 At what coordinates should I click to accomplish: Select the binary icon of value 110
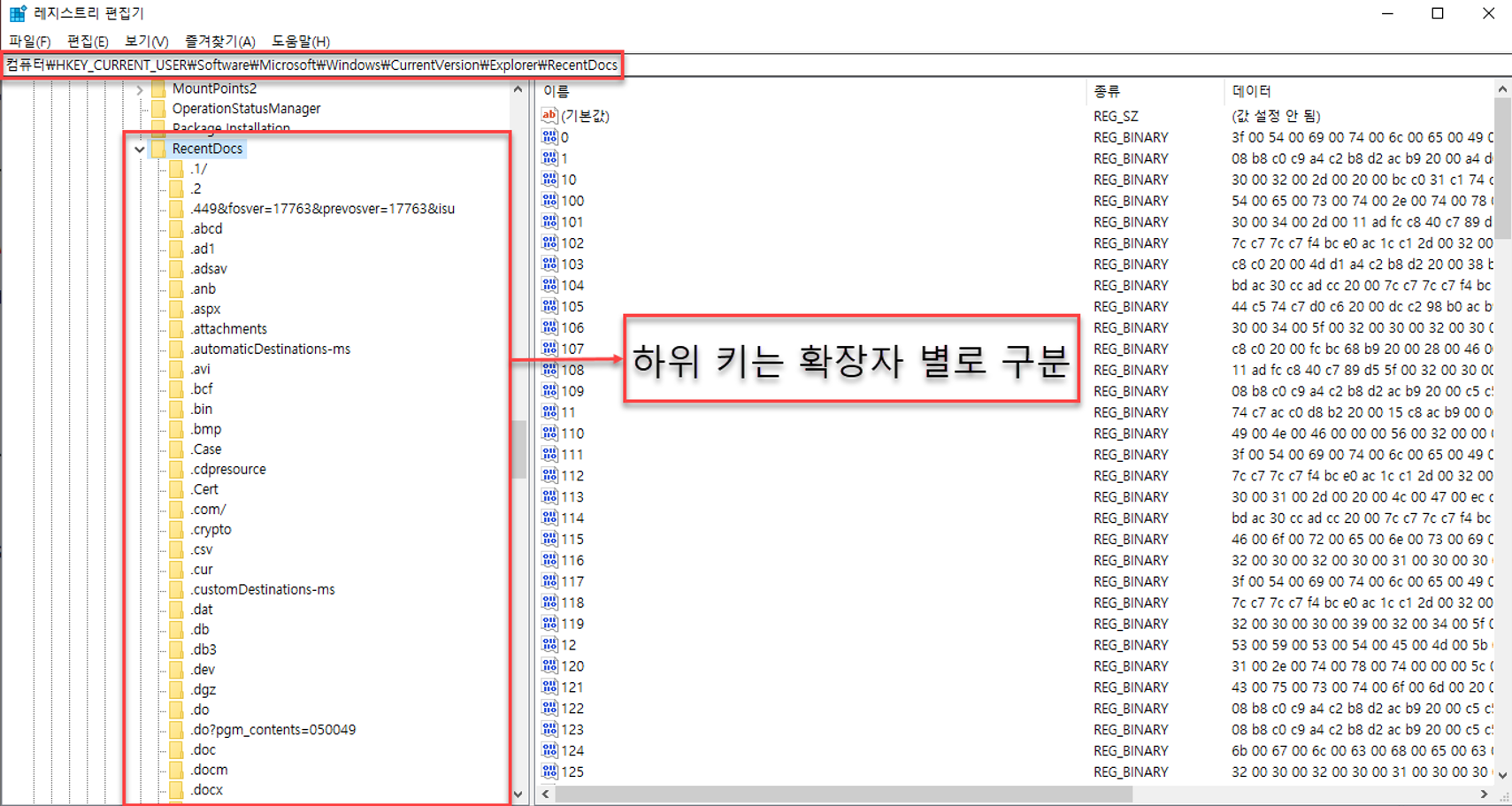[549, 434]
